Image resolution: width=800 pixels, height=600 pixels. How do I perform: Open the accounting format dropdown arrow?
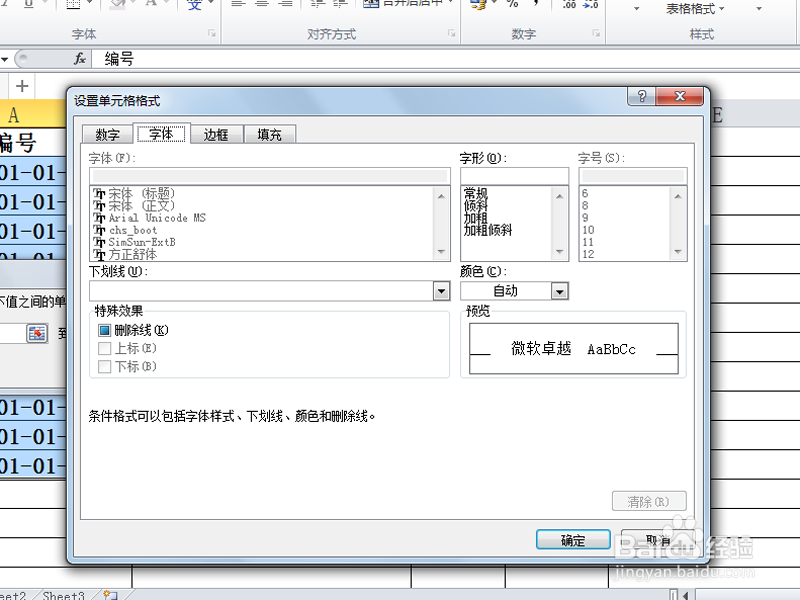(494, 3)
